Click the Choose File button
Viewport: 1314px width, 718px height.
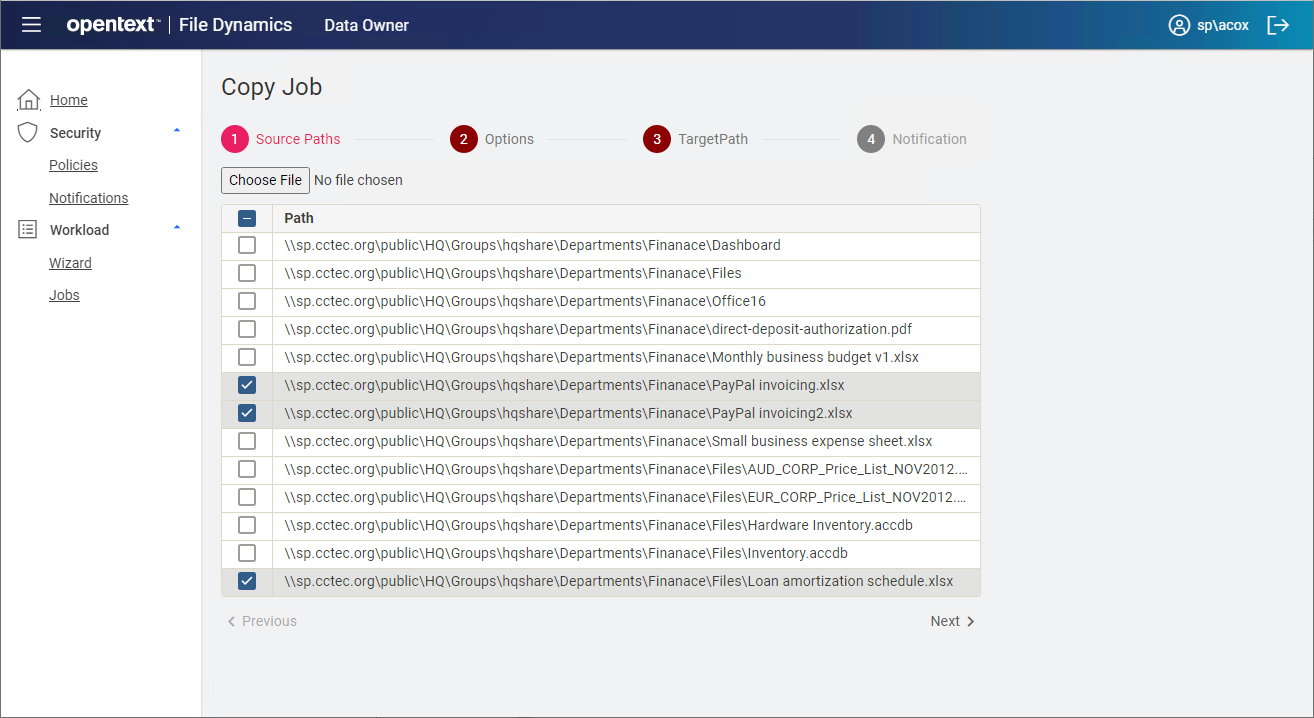coord(265,180)
